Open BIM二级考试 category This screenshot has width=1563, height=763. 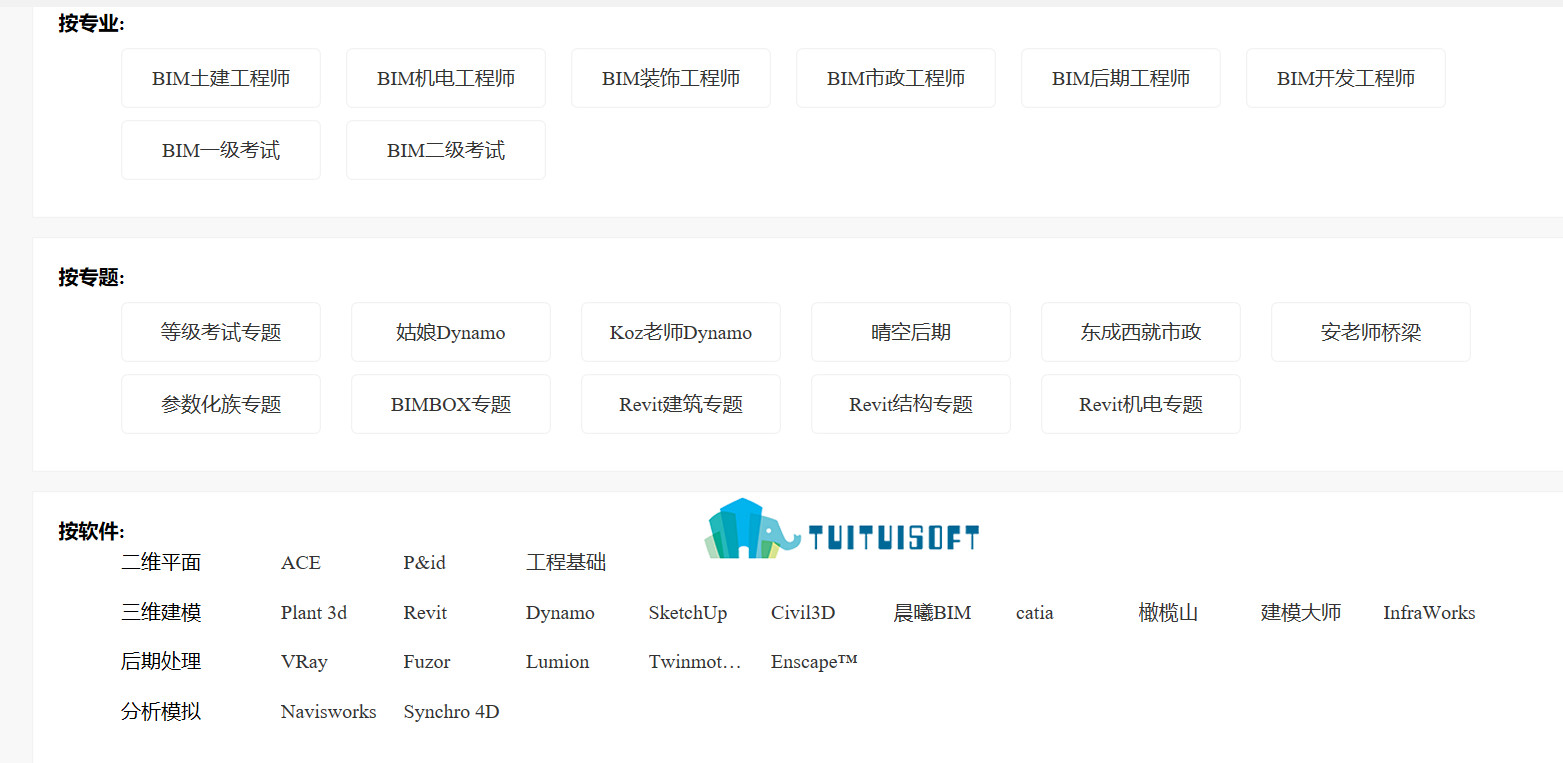(x=446, y=150)
